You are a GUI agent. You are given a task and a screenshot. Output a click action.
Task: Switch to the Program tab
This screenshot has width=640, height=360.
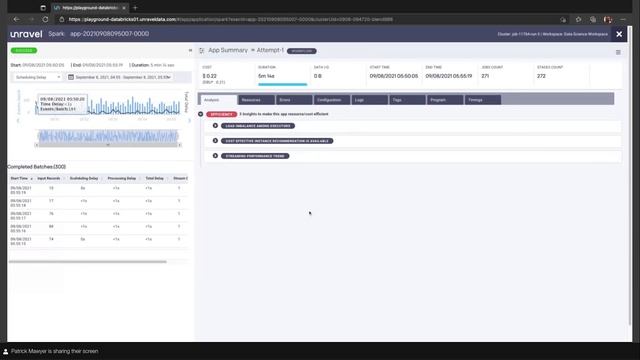445,100
